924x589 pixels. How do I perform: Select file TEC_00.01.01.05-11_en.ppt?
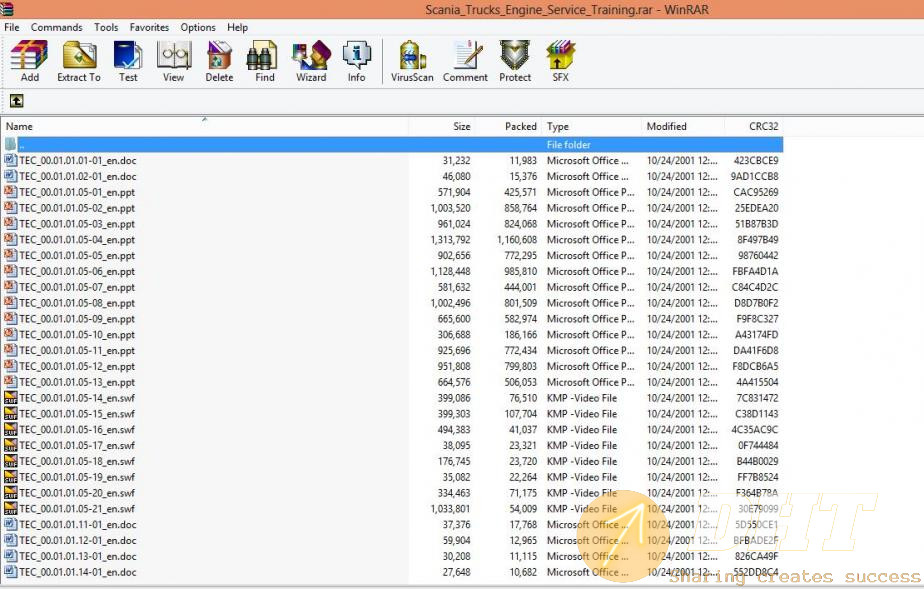pos(392,350)
